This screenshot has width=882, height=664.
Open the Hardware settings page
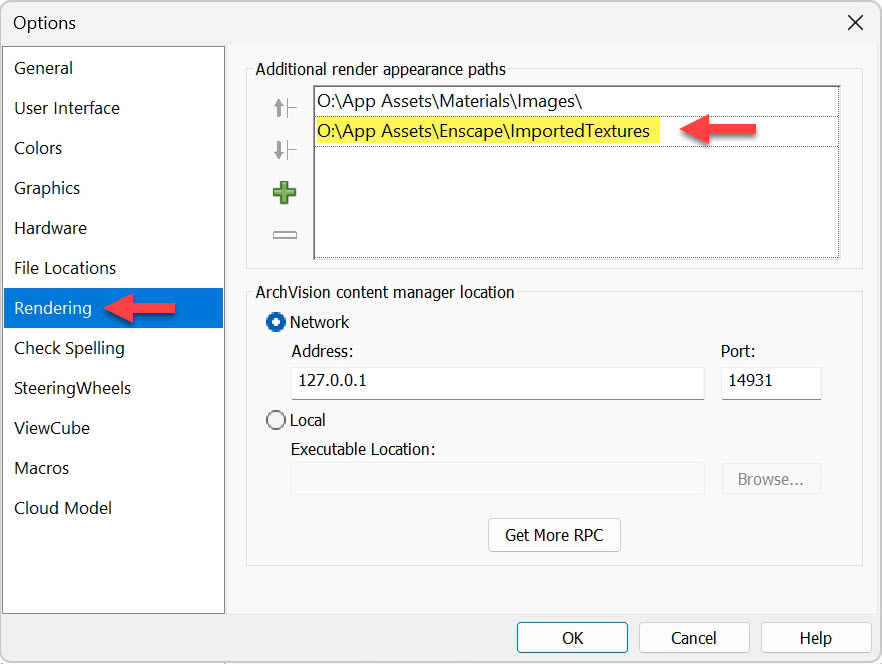tap(50, 228)
